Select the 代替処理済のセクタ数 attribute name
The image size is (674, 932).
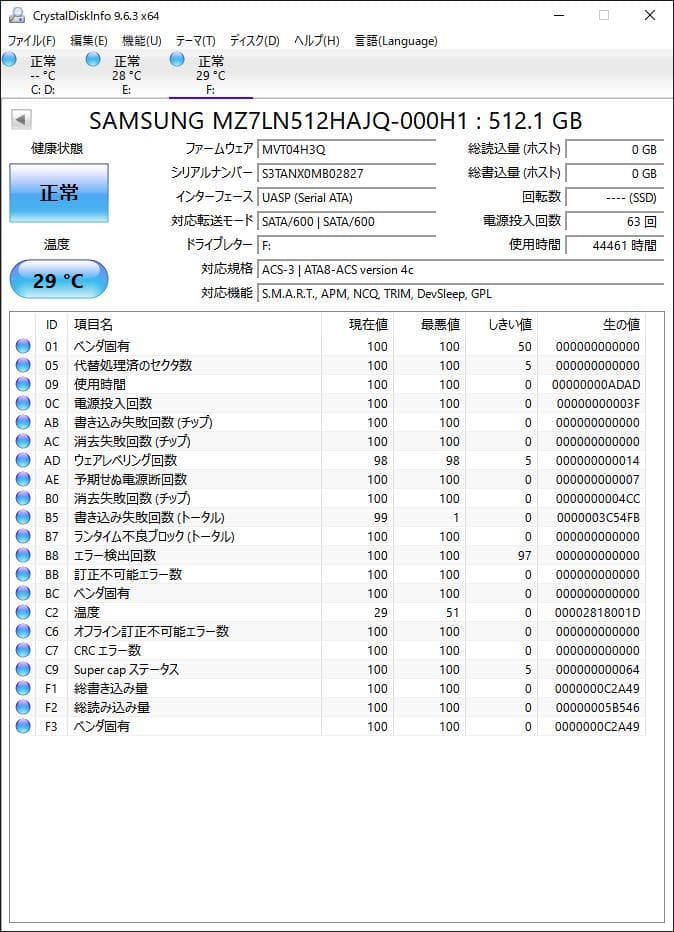[x=133, y=365]
